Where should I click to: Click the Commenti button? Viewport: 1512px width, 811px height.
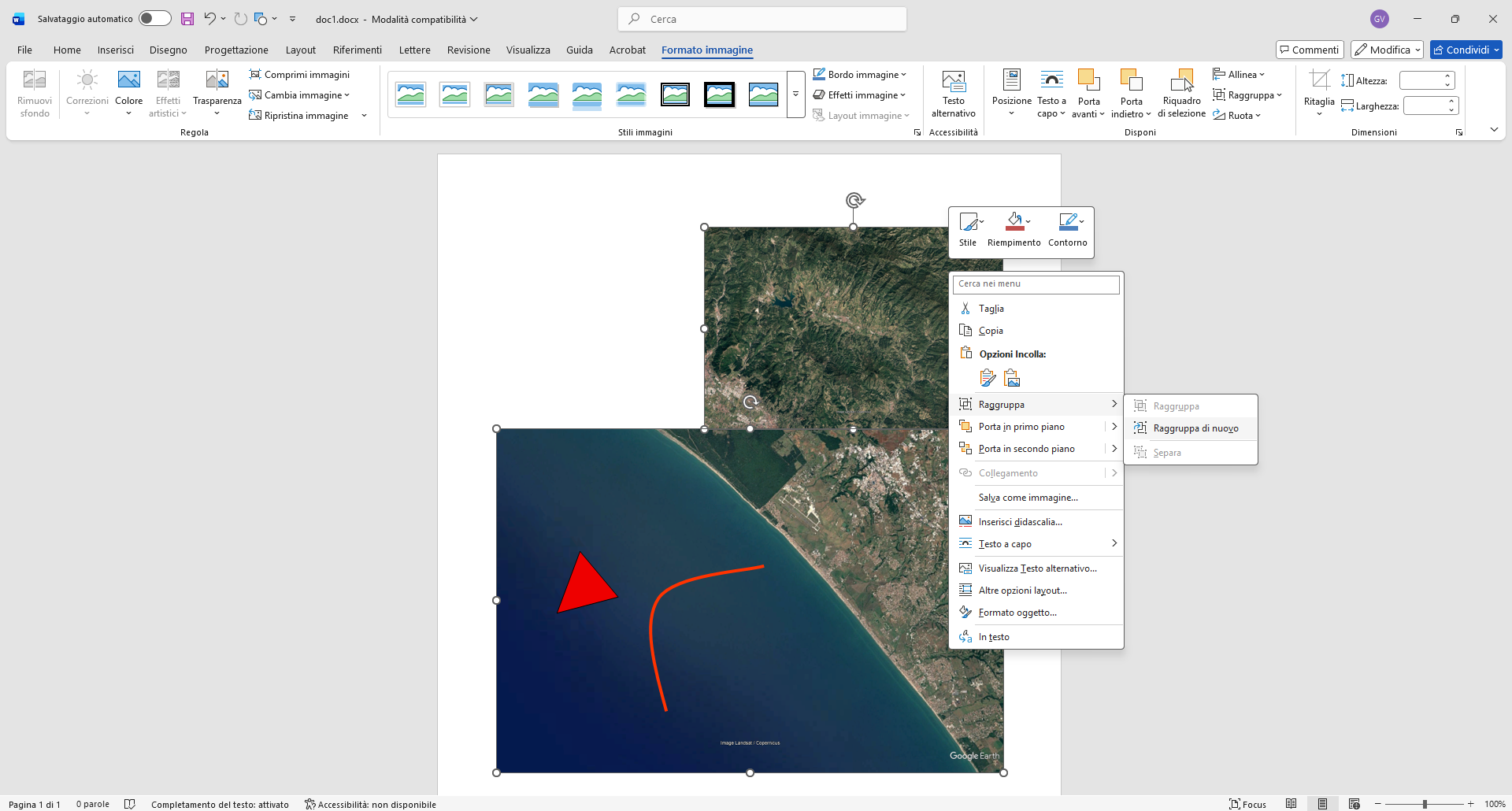(x=1310, y=50)
